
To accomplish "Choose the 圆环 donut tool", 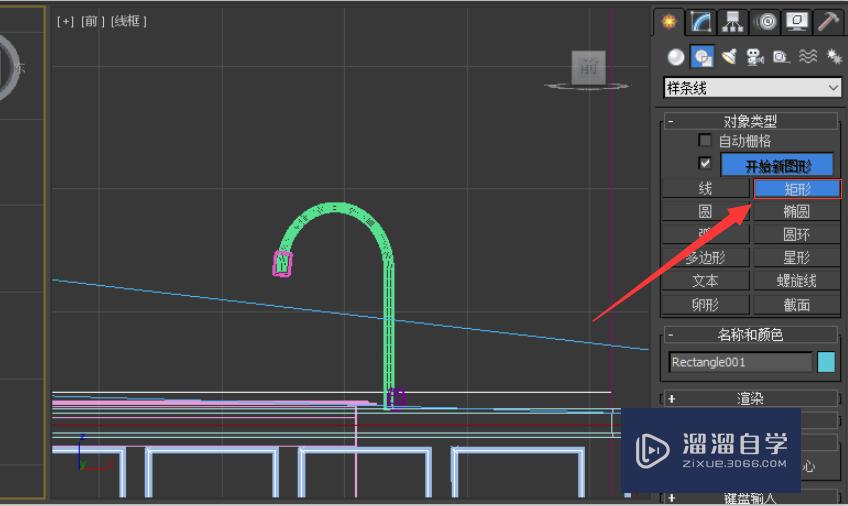I will 797,235.
